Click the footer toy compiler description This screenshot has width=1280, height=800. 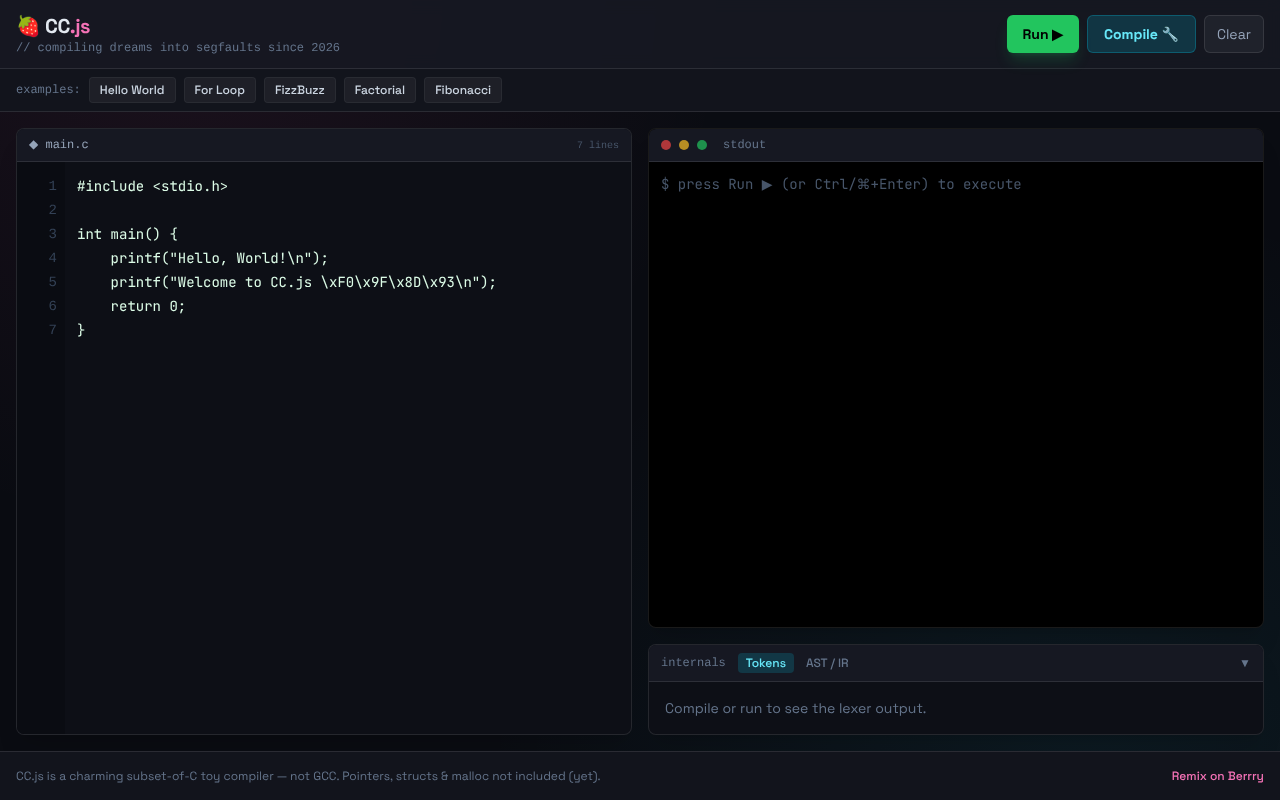point(308,776)
